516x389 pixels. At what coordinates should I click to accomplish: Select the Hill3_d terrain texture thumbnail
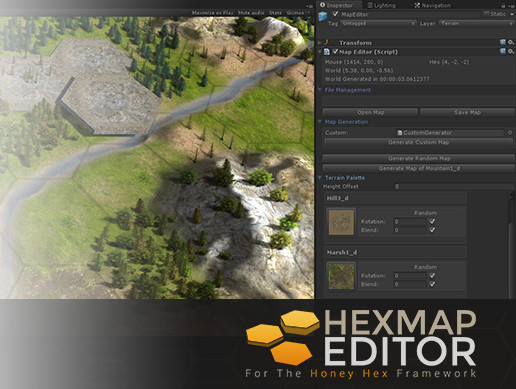[x=341, y=222]
